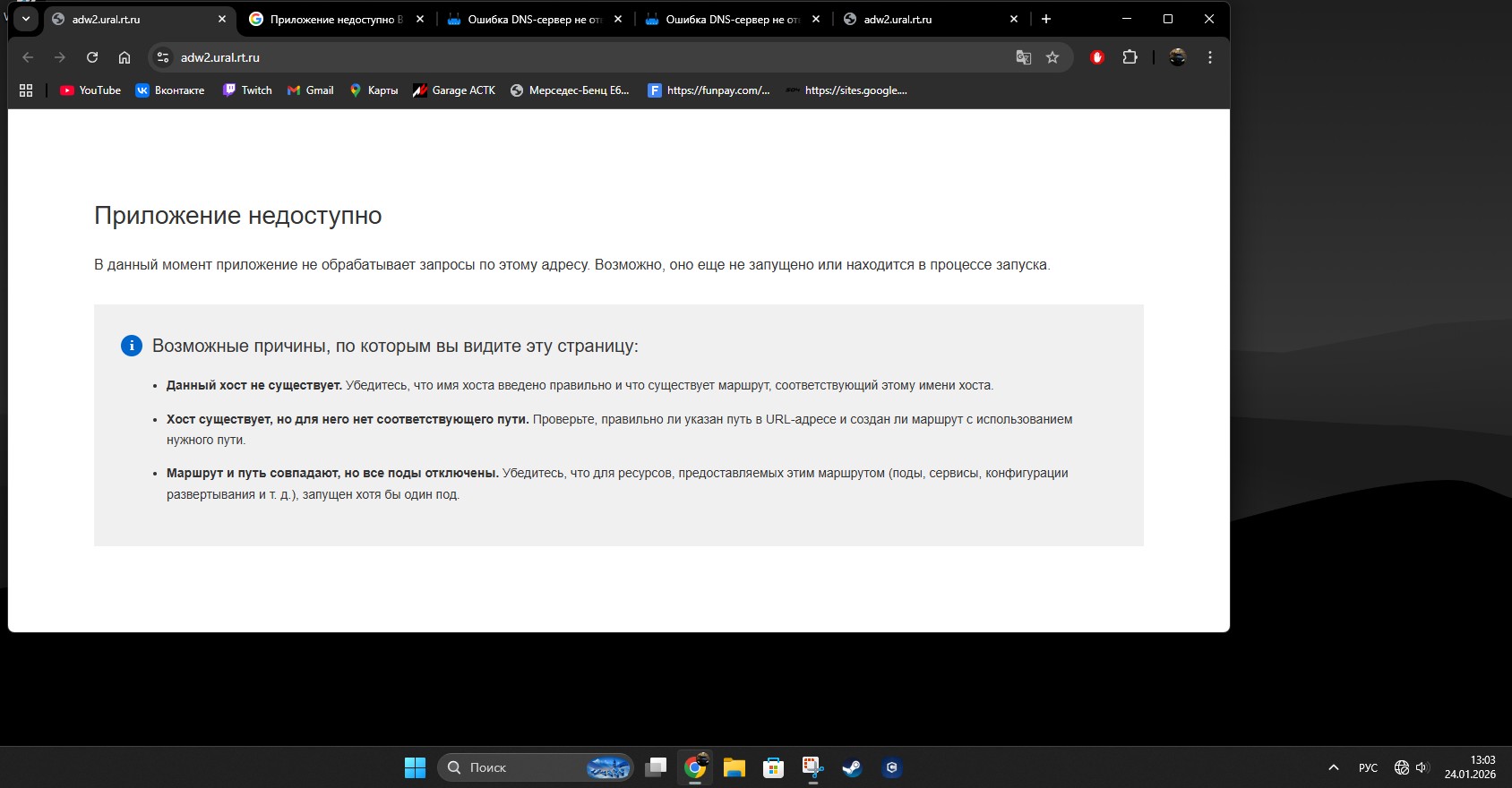1512x788 pixels.
Task: Open the YouTube bookmark
Action: point(90,90)
